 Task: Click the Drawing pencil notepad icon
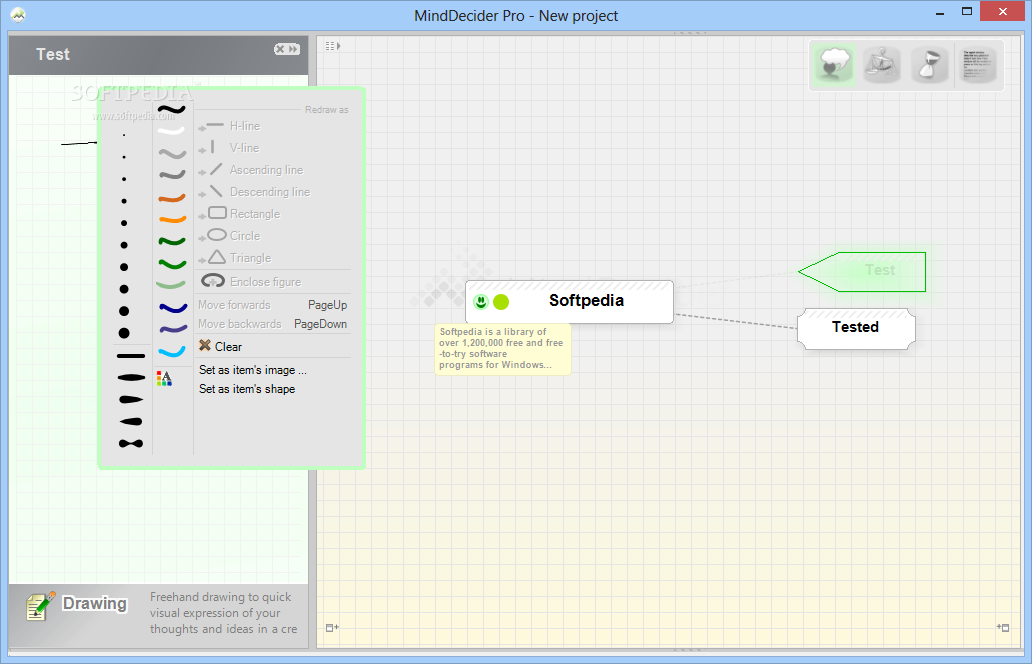pyautogui.click(x=40, y=606)
